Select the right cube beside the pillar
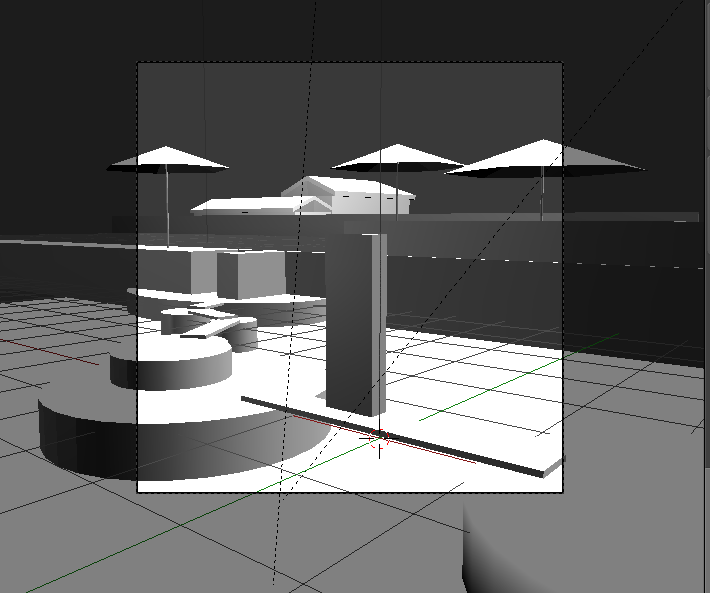710x593 pixels. click(251, 274)
